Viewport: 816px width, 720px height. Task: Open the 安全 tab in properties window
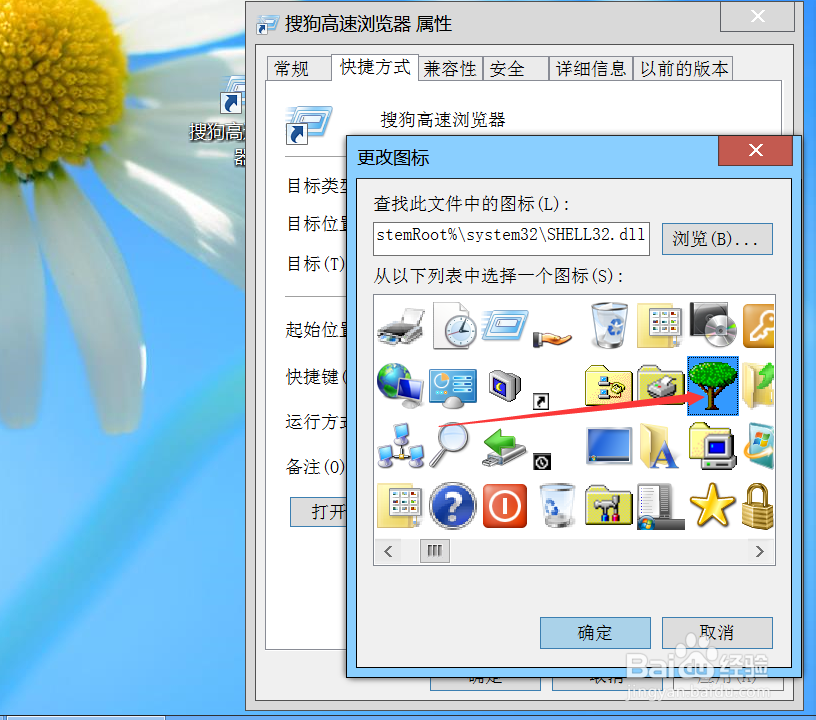[x=516, y=68]
